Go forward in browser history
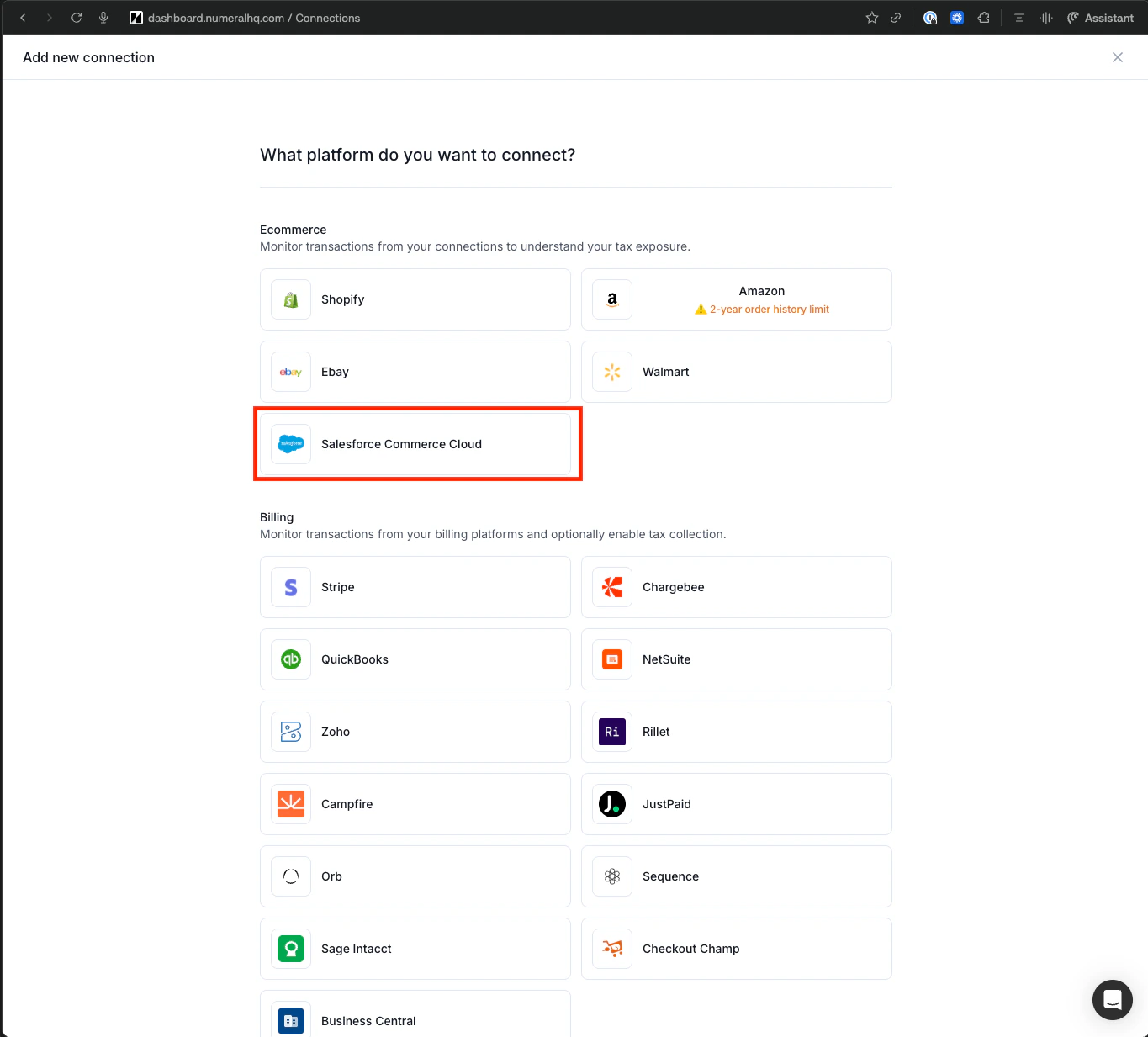1148x1037 pixels. (50, 18)
